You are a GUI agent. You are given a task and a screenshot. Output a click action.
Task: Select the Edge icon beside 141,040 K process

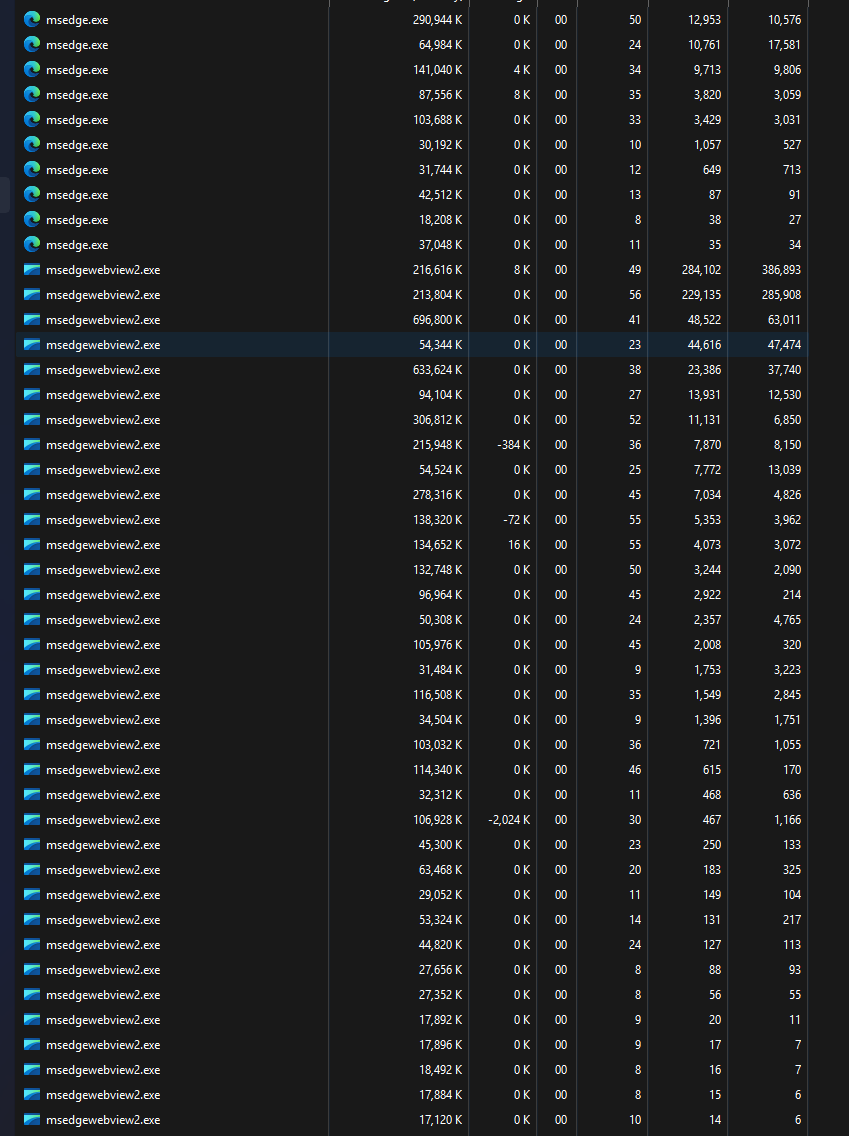[x=32, y=70]
